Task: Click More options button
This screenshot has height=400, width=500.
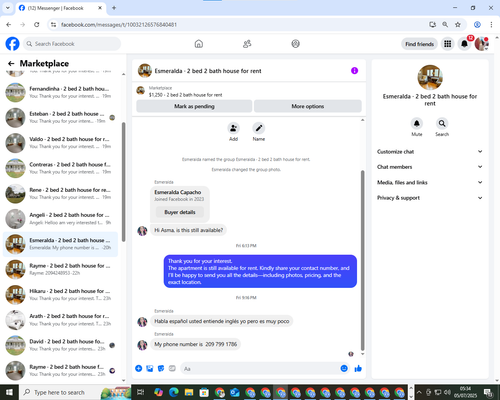Action: coord(308,106)
